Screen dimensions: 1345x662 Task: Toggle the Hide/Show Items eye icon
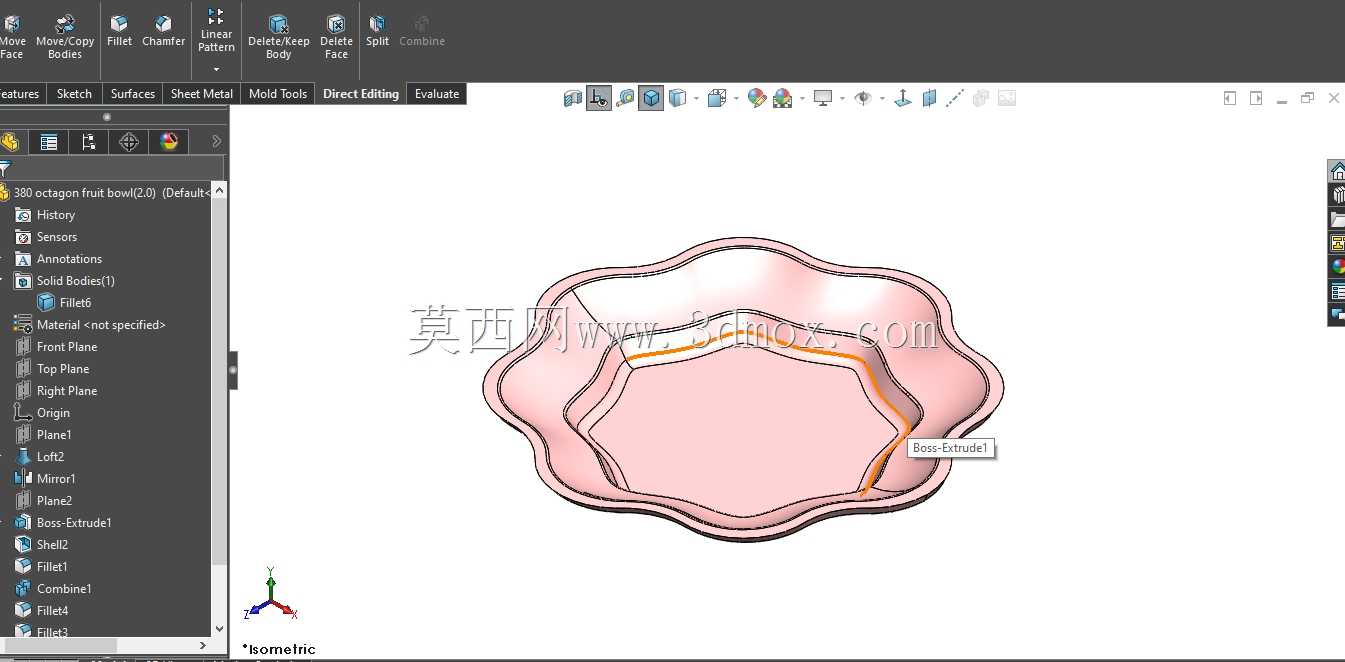pos(863,98)
